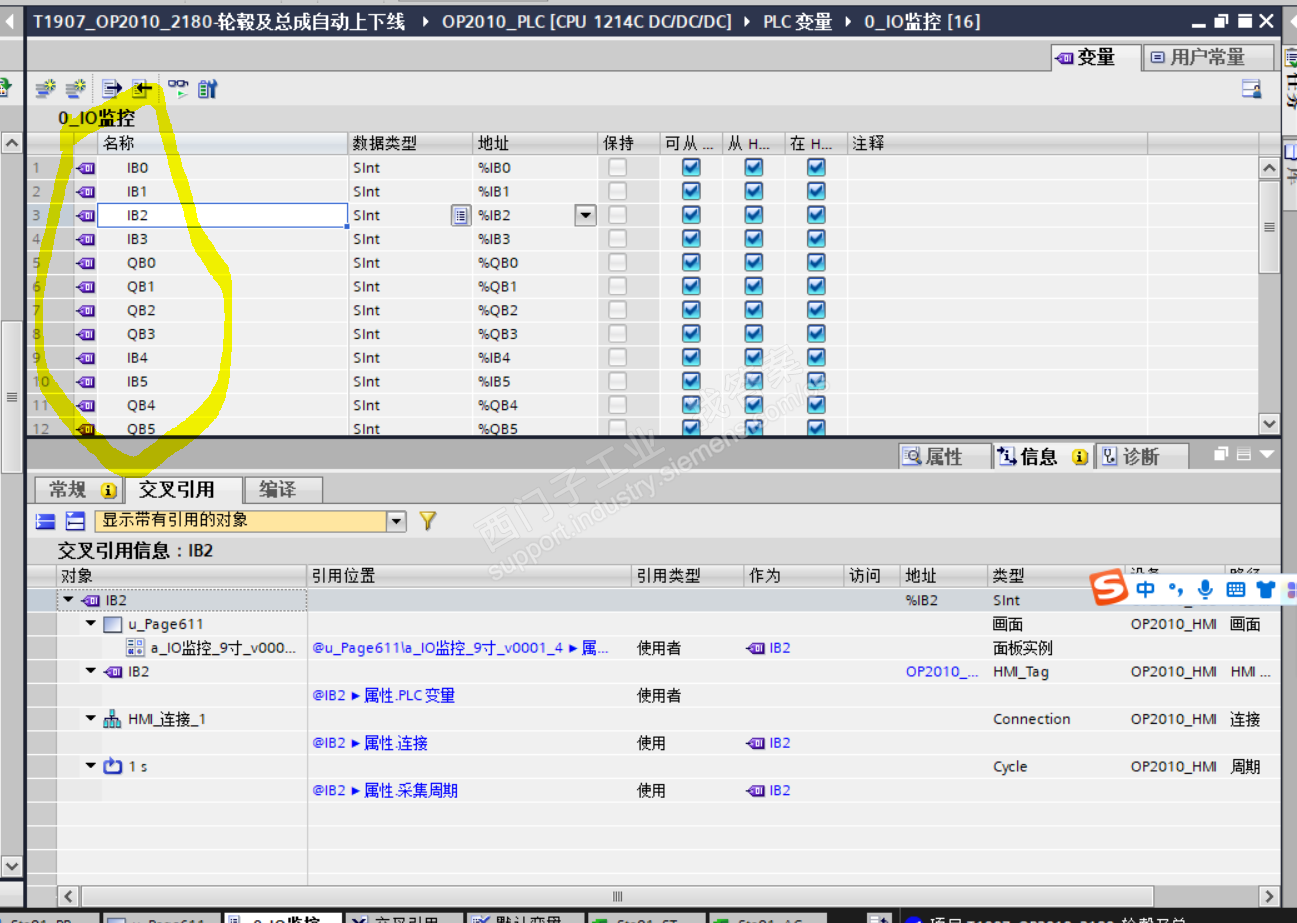Click the connection icon beside HMI_连接_1

tap(112, 719)
